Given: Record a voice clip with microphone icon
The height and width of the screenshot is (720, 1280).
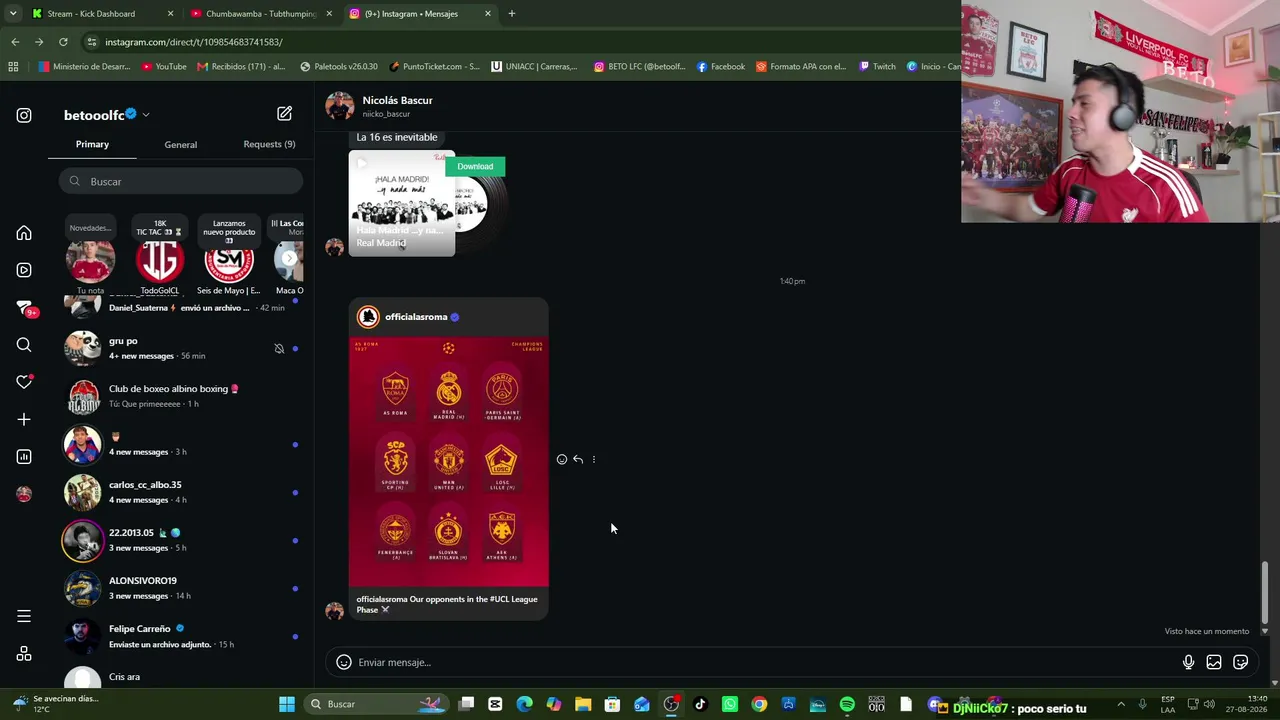Looking at the screenshot, I should [1188, 662].
